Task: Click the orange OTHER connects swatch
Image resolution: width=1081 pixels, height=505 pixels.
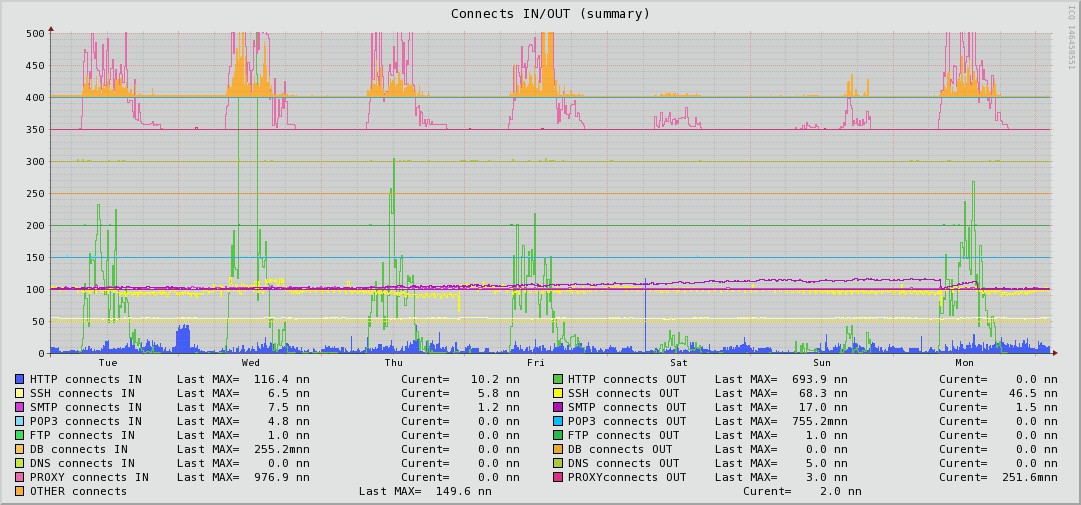Action: (x=19, y=491)
